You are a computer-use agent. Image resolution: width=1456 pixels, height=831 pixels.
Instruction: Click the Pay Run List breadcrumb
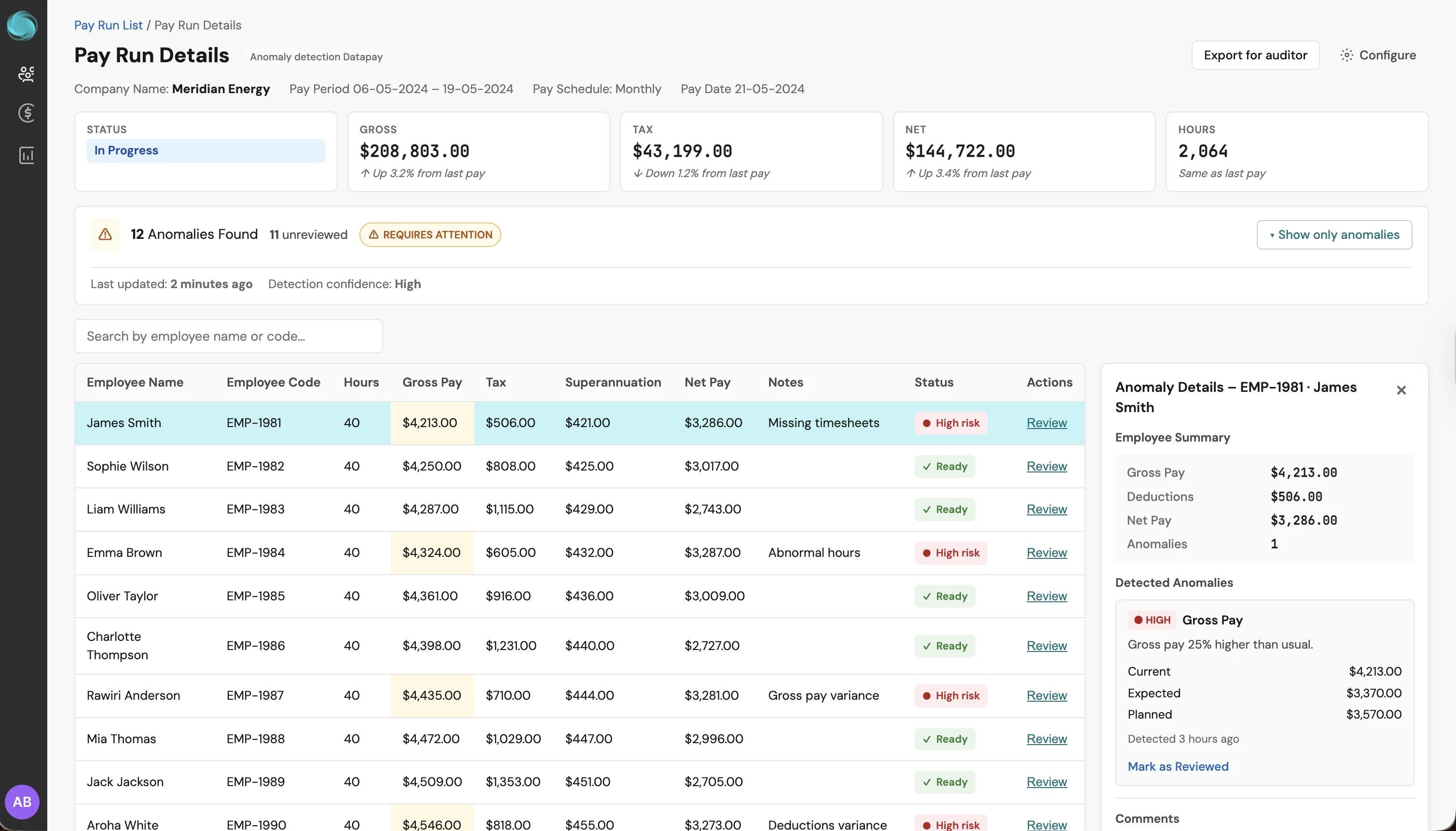(109, 25)
